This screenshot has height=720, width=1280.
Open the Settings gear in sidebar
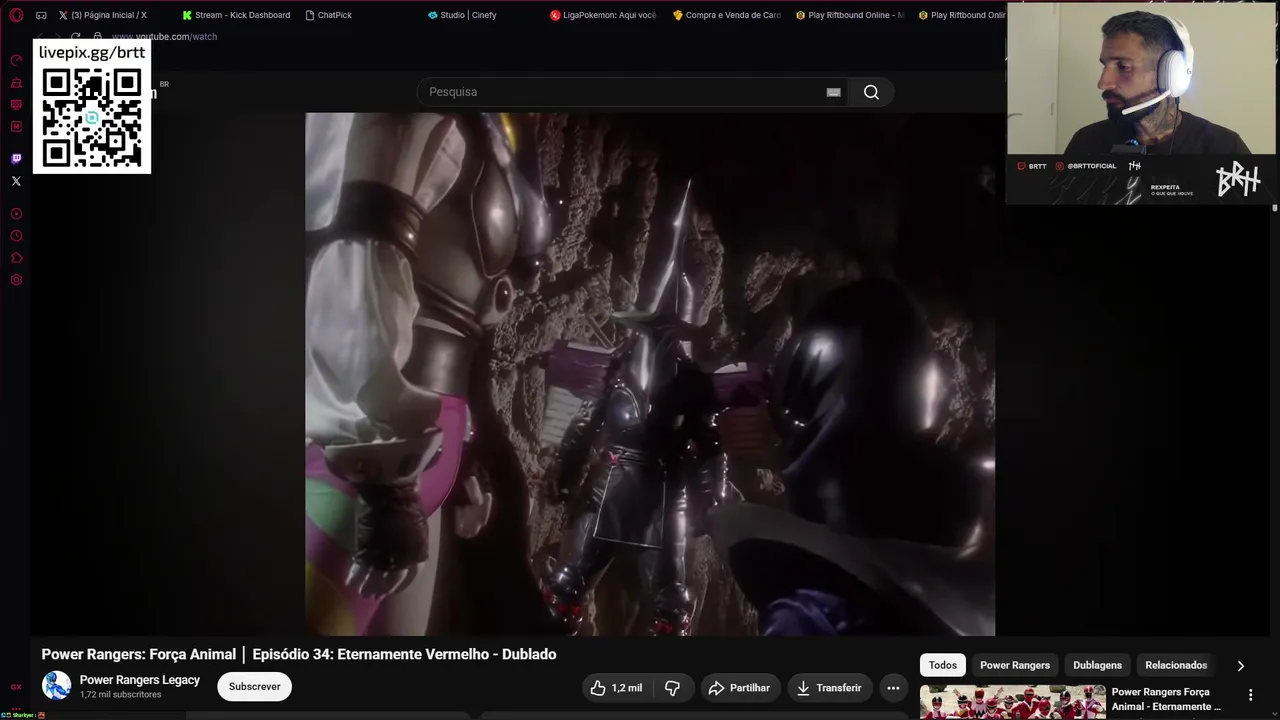click(16, 280)
